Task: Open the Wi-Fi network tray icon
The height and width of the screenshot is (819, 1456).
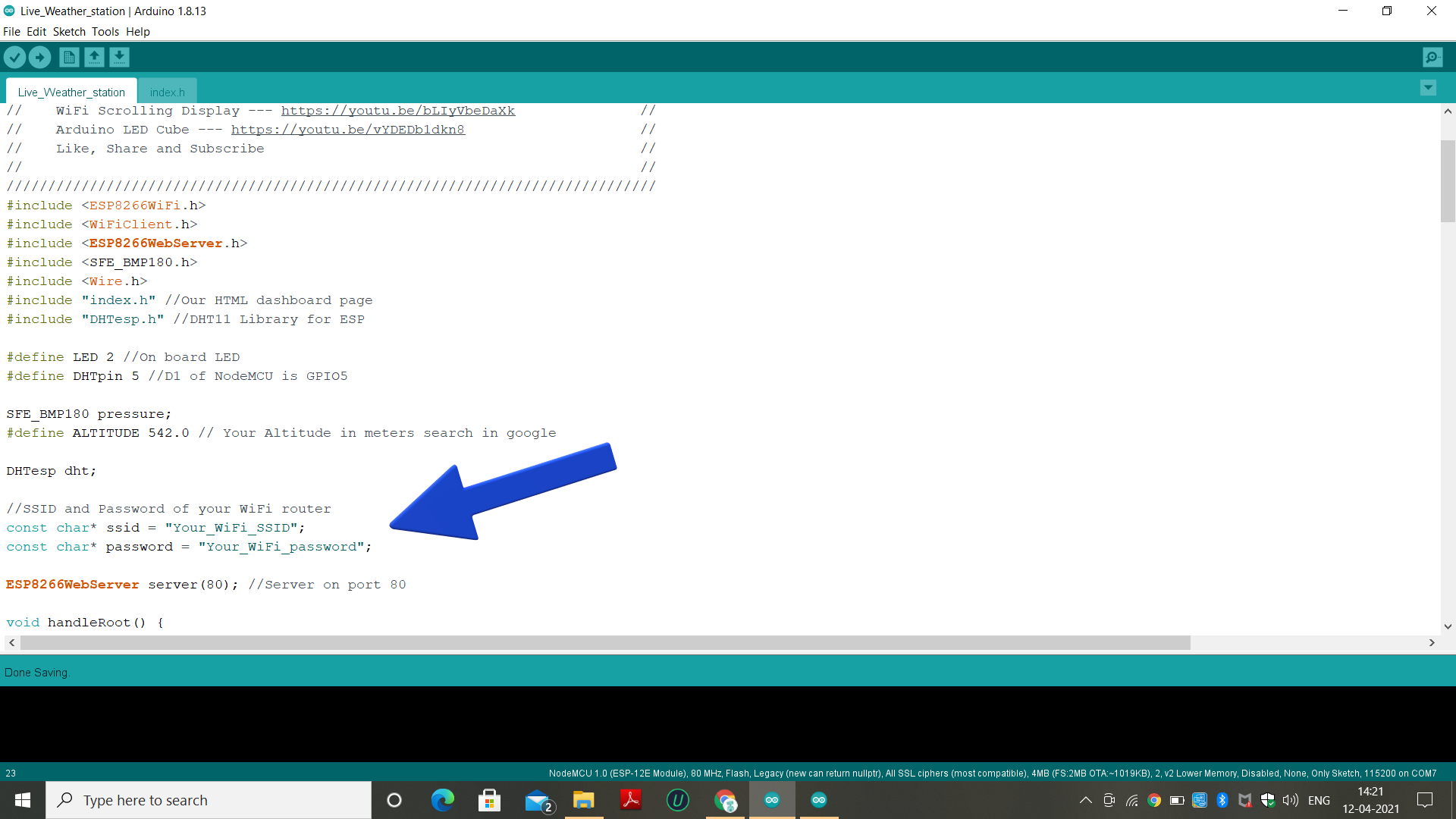Action: 1131,800
